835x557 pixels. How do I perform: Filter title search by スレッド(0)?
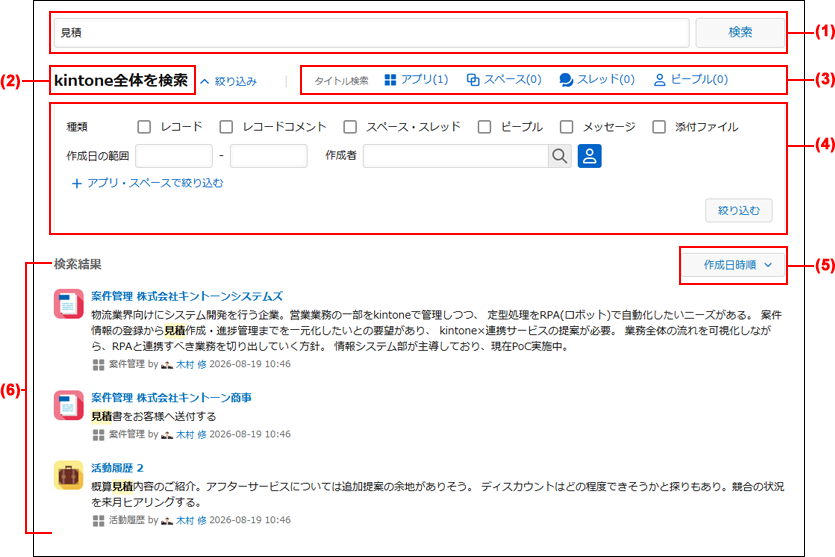point(597,80)
